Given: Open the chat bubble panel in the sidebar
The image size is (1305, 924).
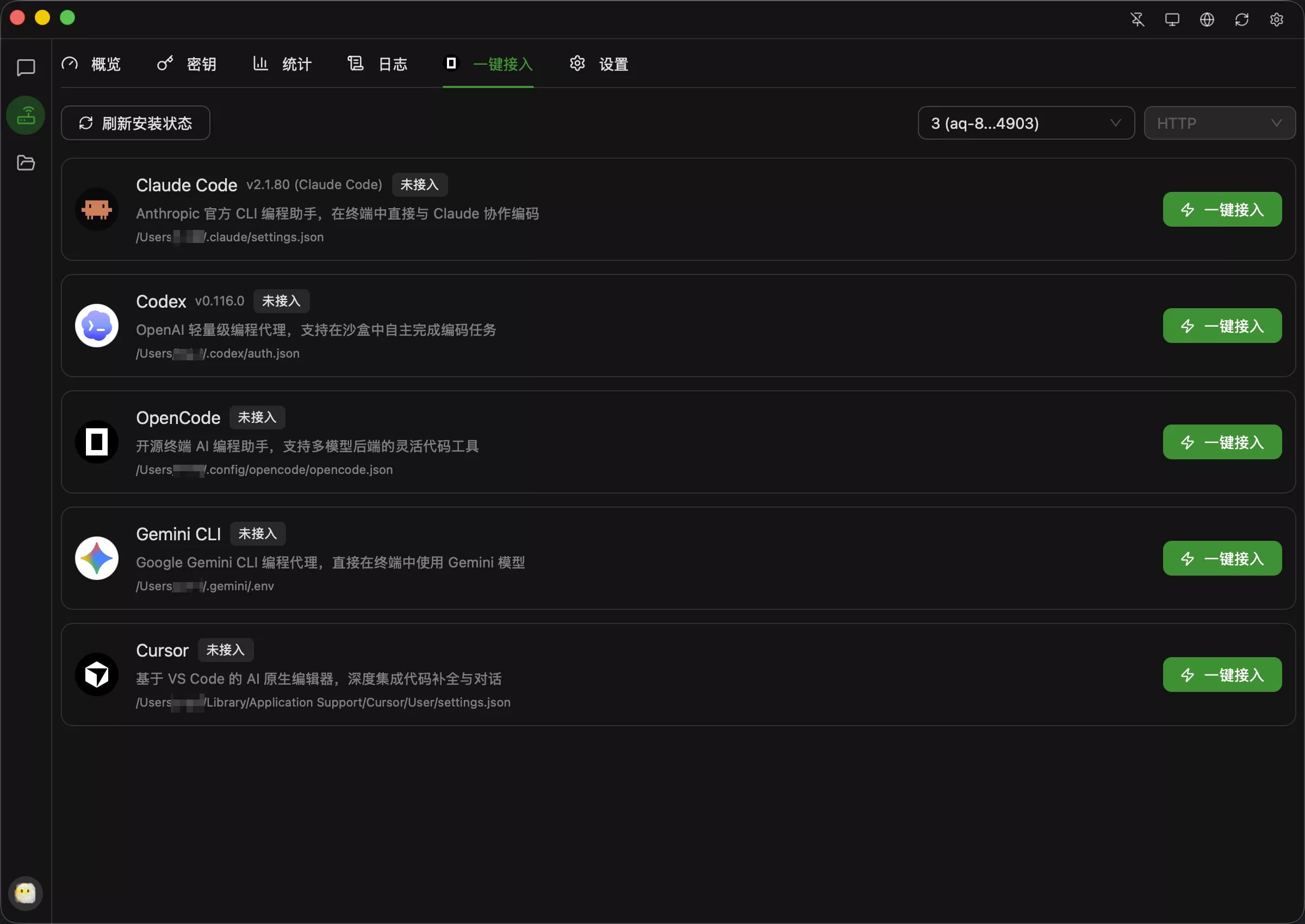Looking at the screenshot, I should coord(25,68).
